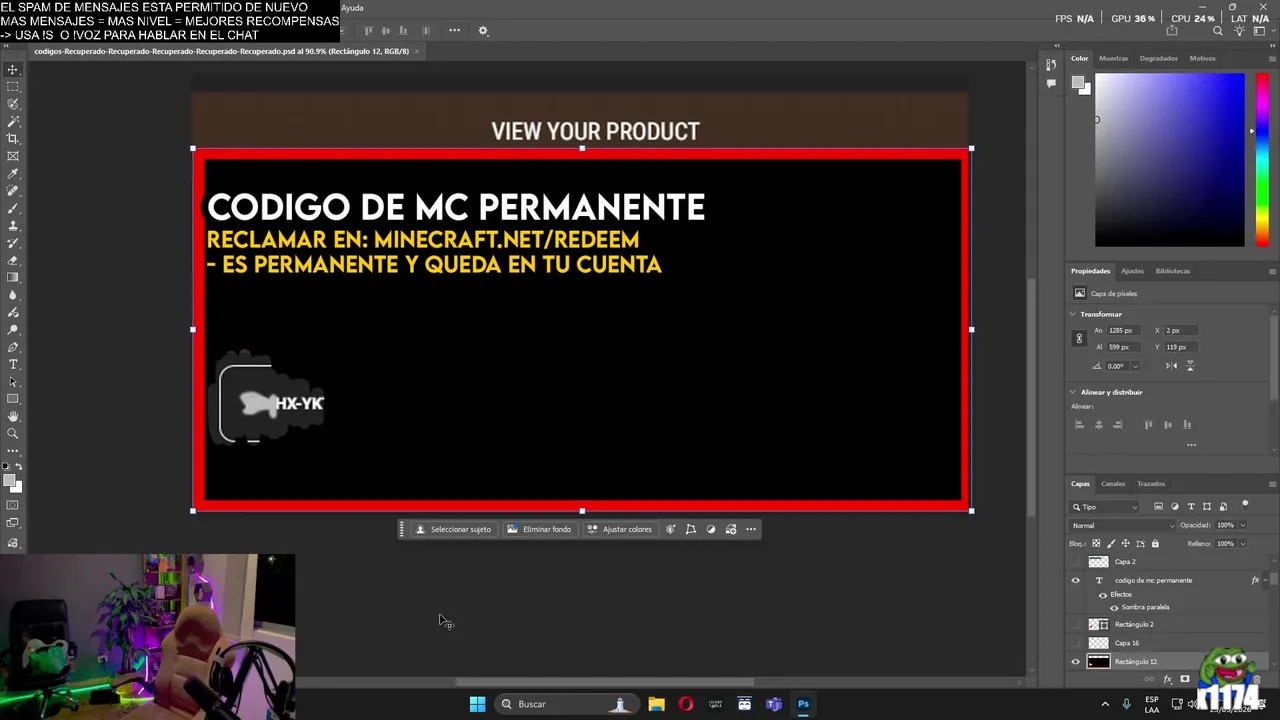Select the Horizontal Type tool
The width and height of the screenshot is (1280, 720).
tap(13, 364)
